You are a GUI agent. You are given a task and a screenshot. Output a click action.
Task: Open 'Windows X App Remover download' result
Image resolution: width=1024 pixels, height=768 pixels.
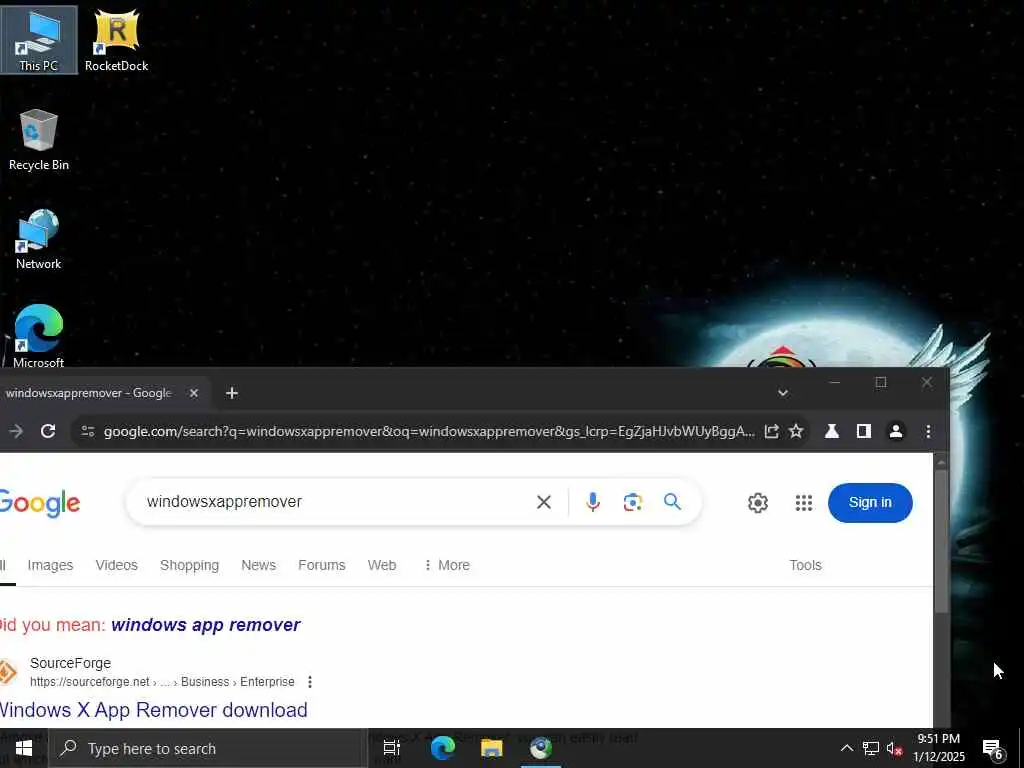(x=153, y=710)
